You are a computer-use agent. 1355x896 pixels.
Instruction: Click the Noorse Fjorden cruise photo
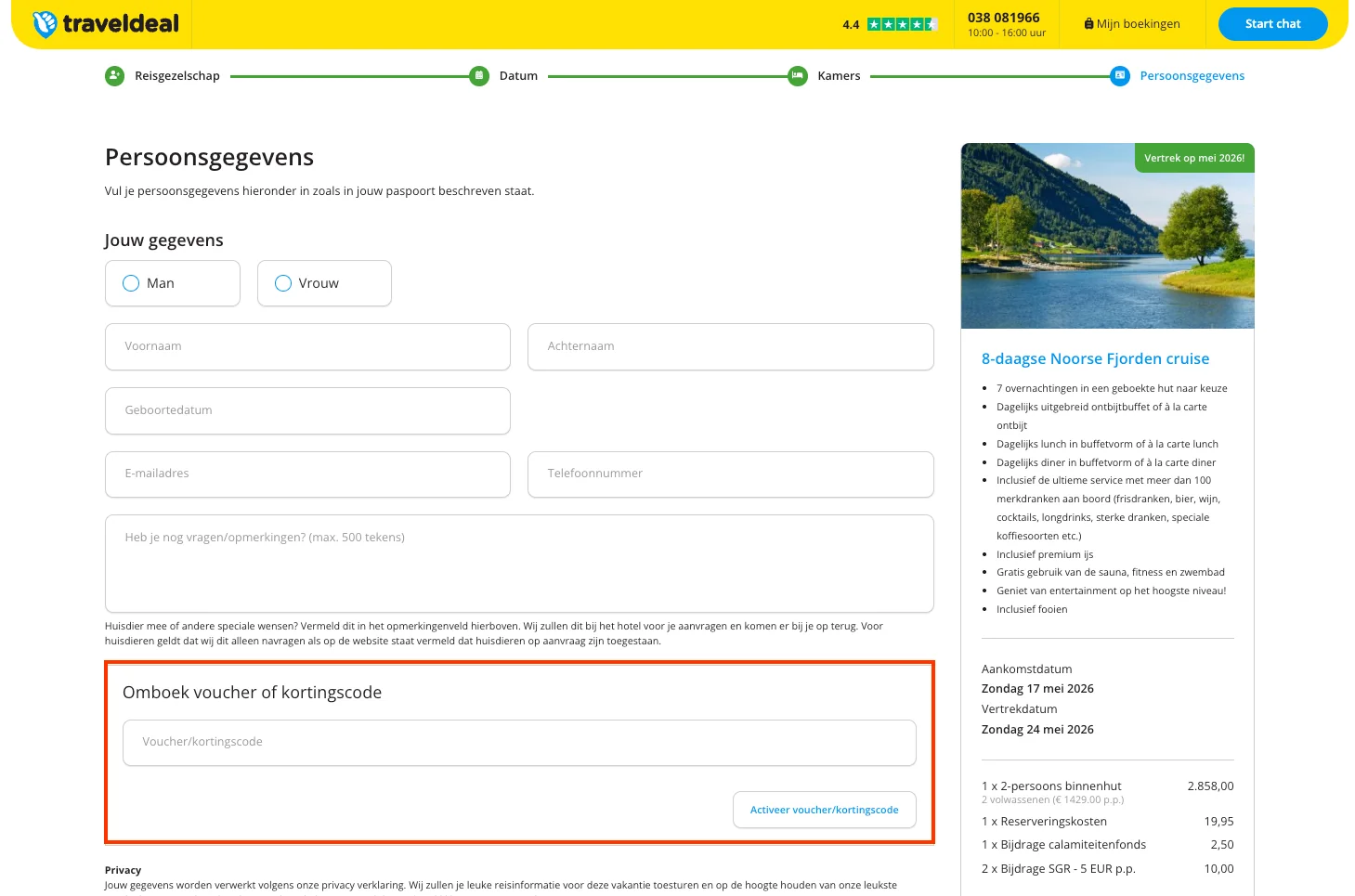[1107, 236]
